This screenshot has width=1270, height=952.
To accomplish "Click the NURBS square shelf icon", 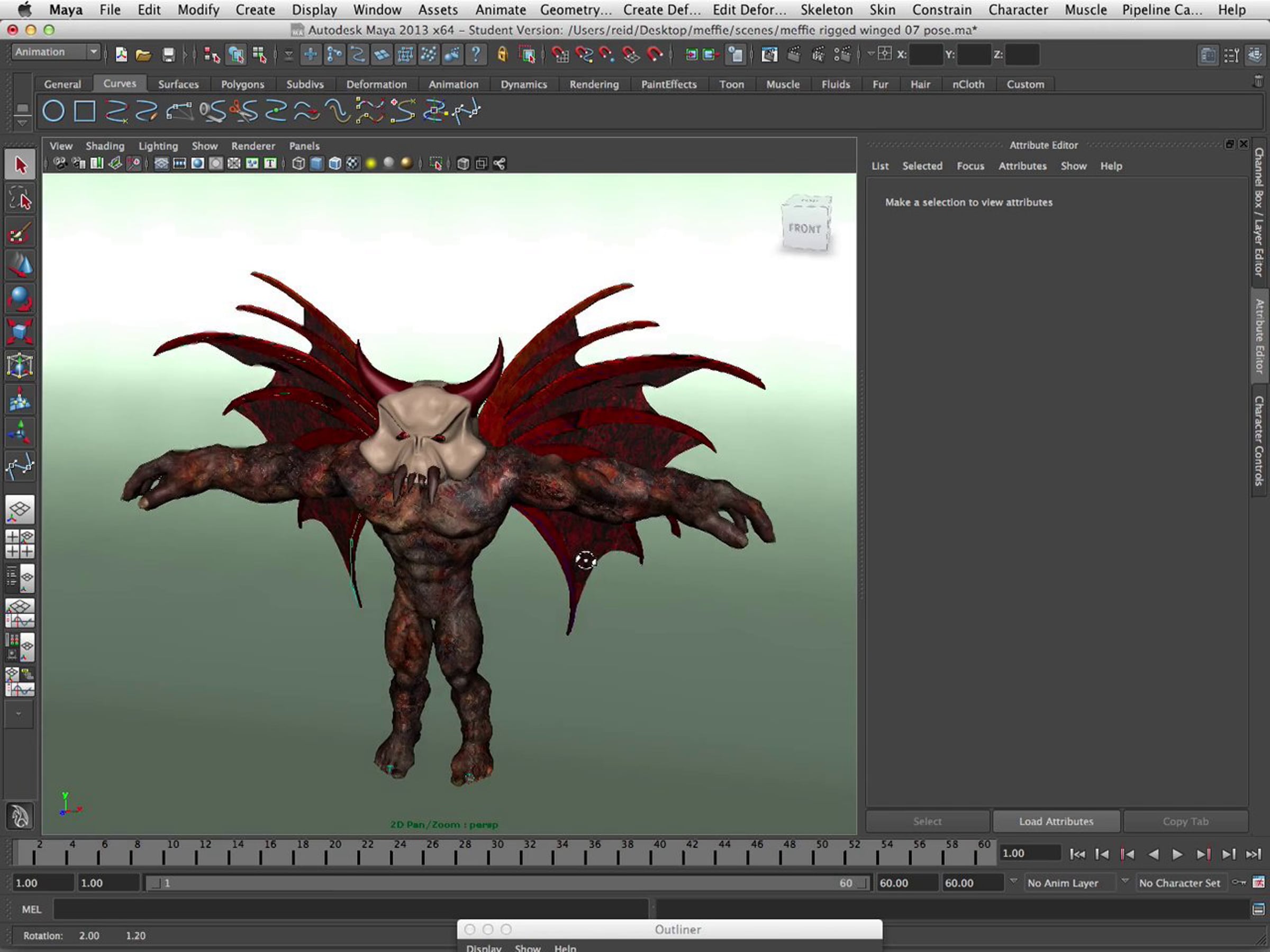I will pyautogui.click(x=84, y=111).
